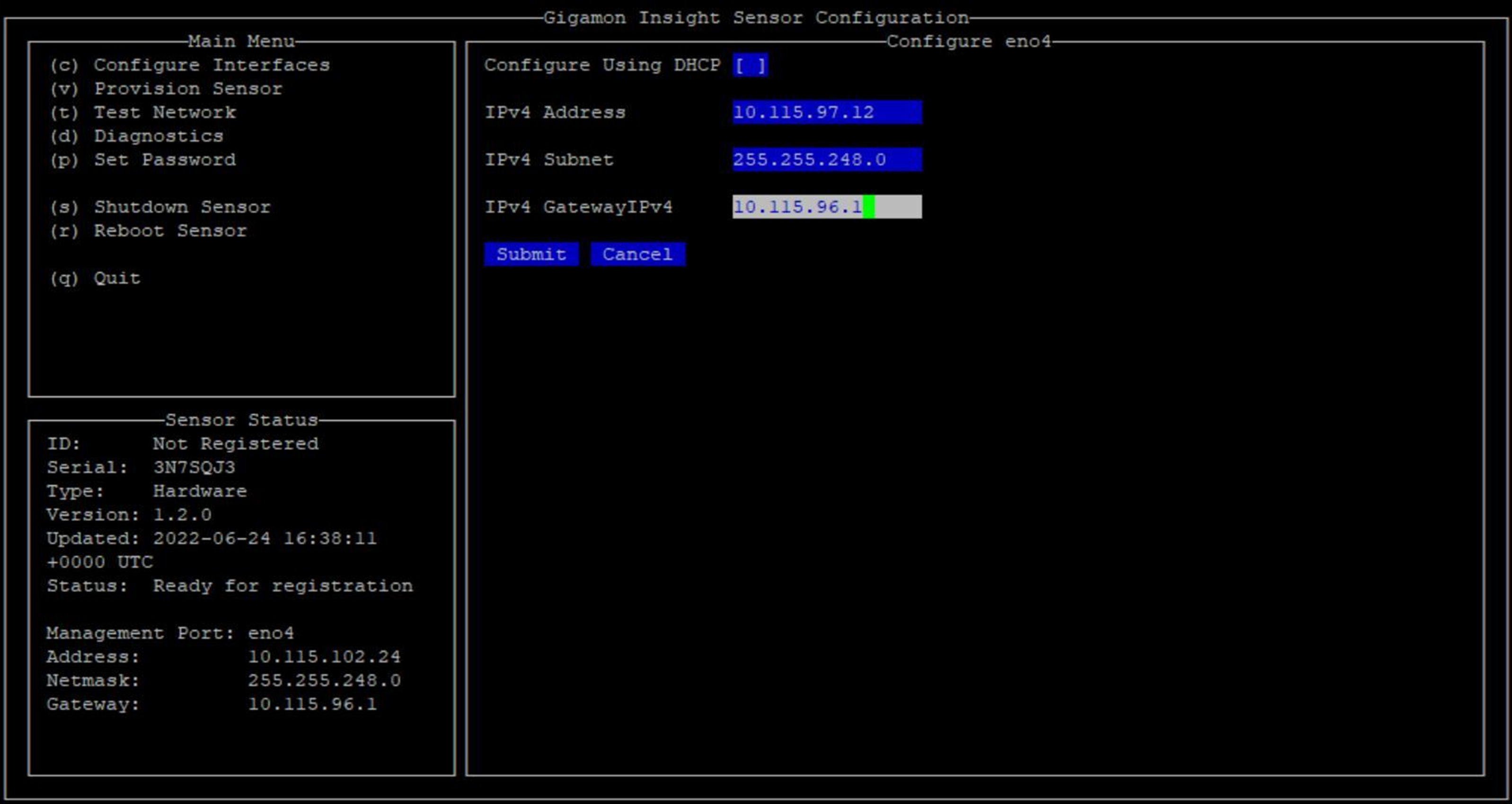Click the '+0000 UTC' timezone text

(x=100, y=562)
